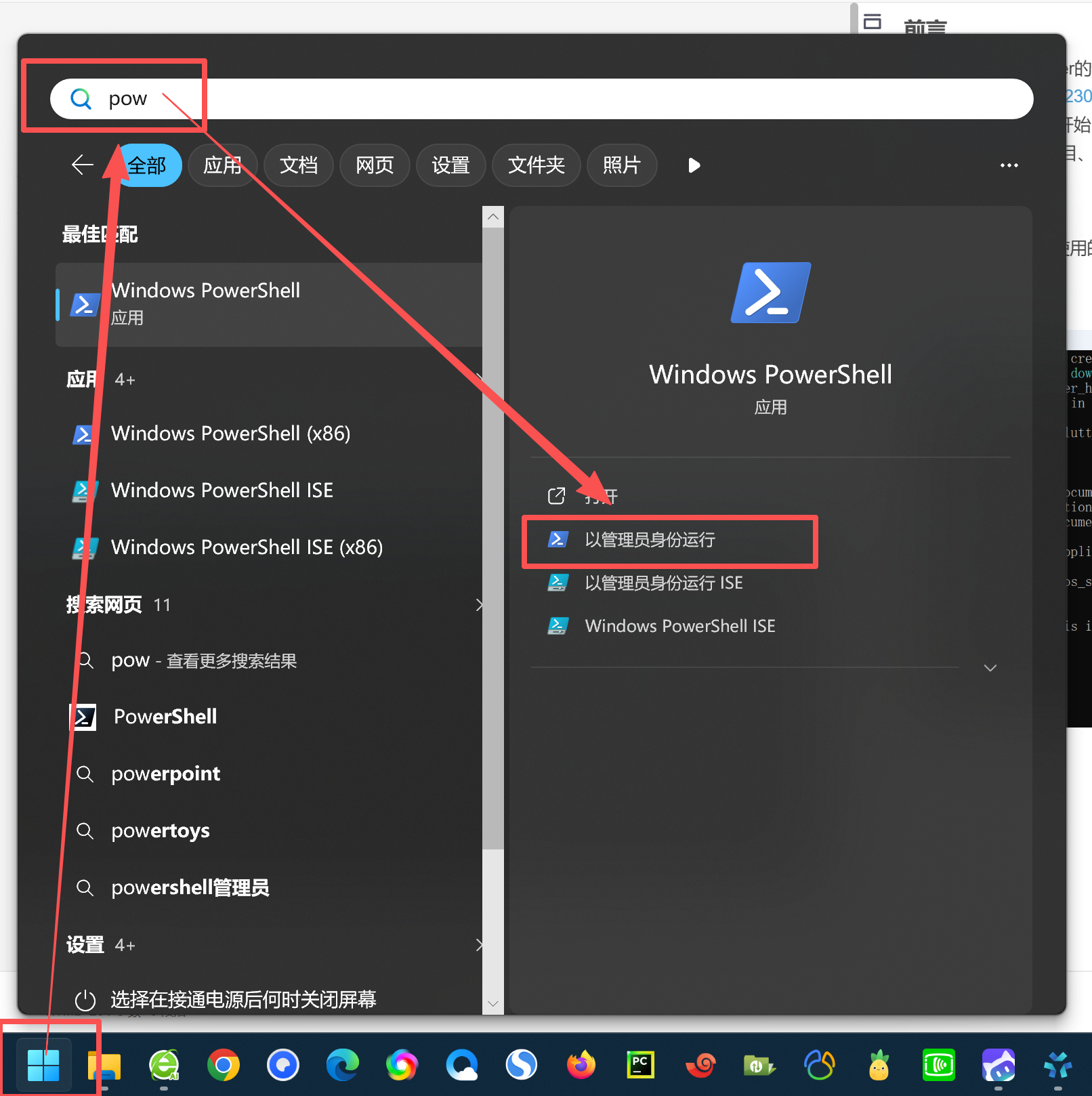Click 以管理员身份运行
The image size is (1092, 1096).
point(770,540)
